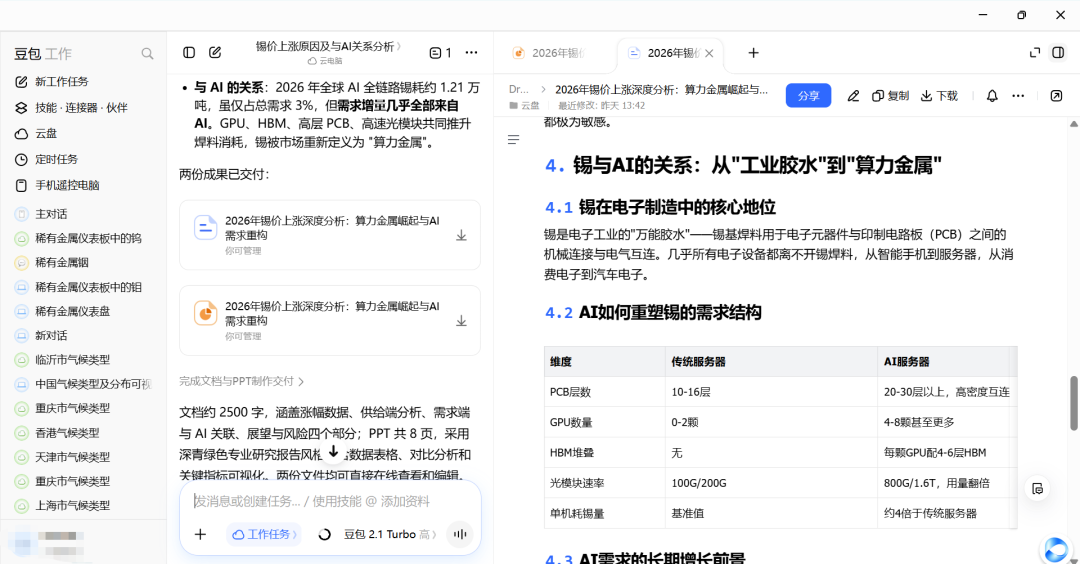Open 云盘 in the sidebar
The height and width of the screenshot is (564, 1080).
[x=83, y=134]
